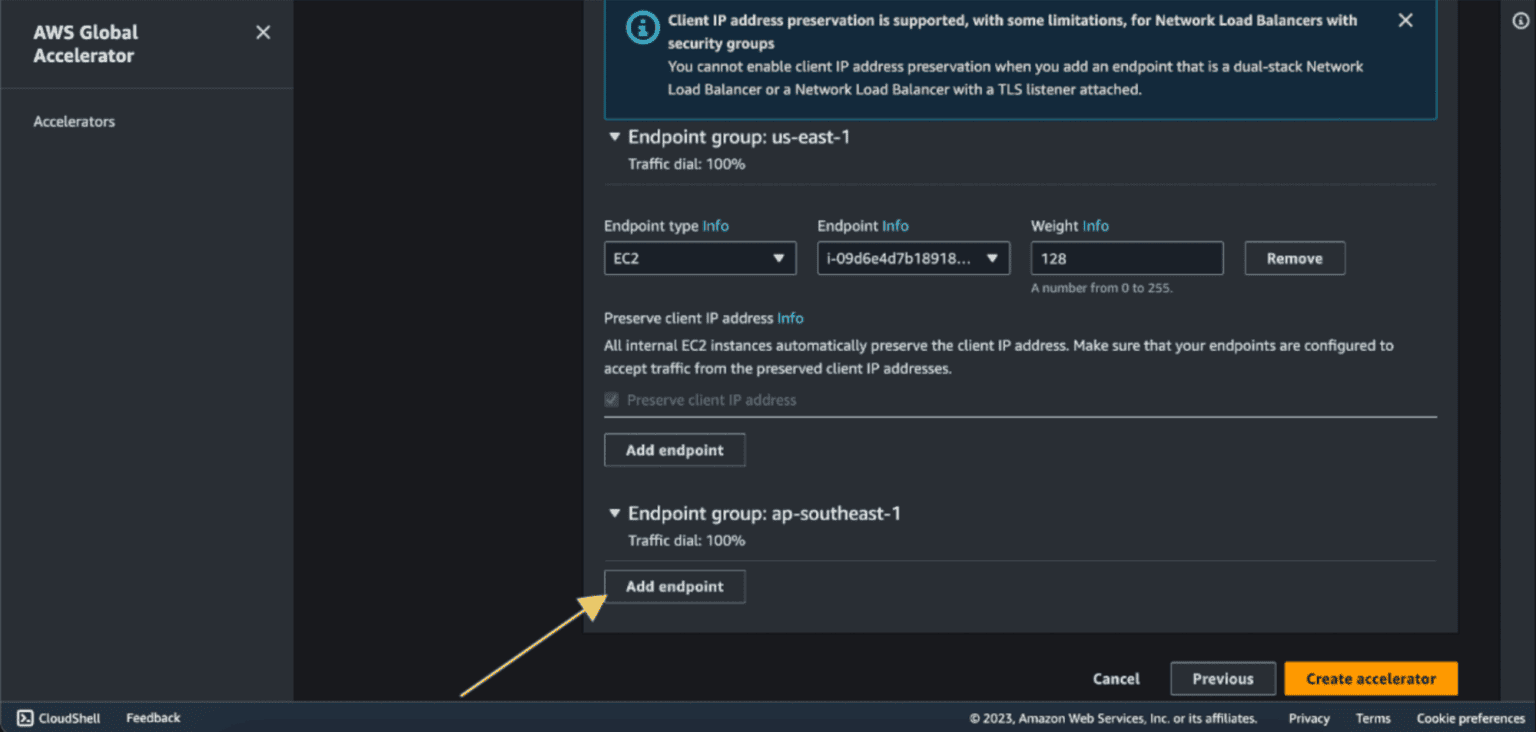Open CloudShell from the bottom status bar
The width and height of the screenshot is (1536, 732).
(57, 717)
